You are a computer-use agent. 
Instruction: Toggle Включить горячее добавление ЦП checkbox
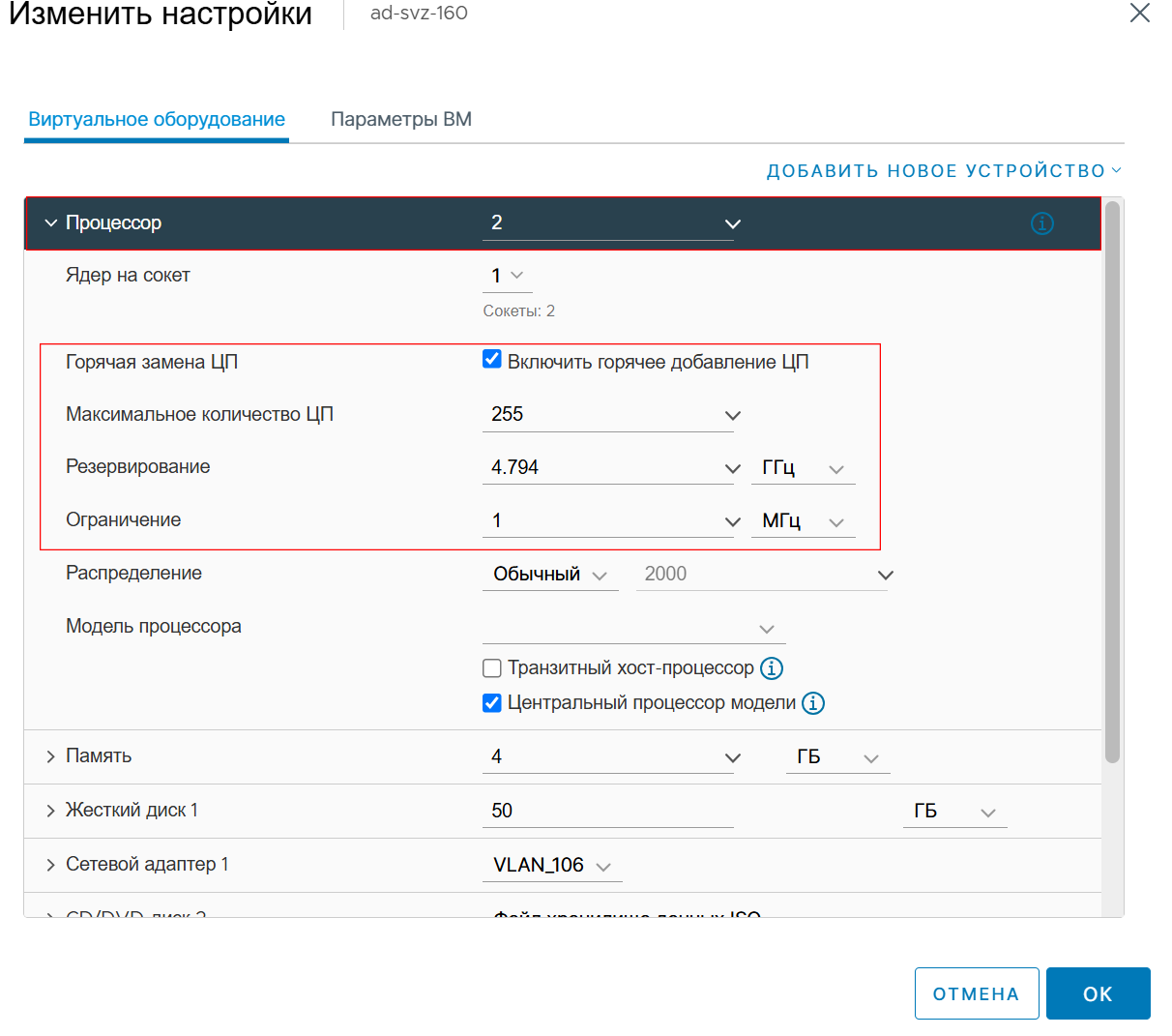click(x=492, y=360)
